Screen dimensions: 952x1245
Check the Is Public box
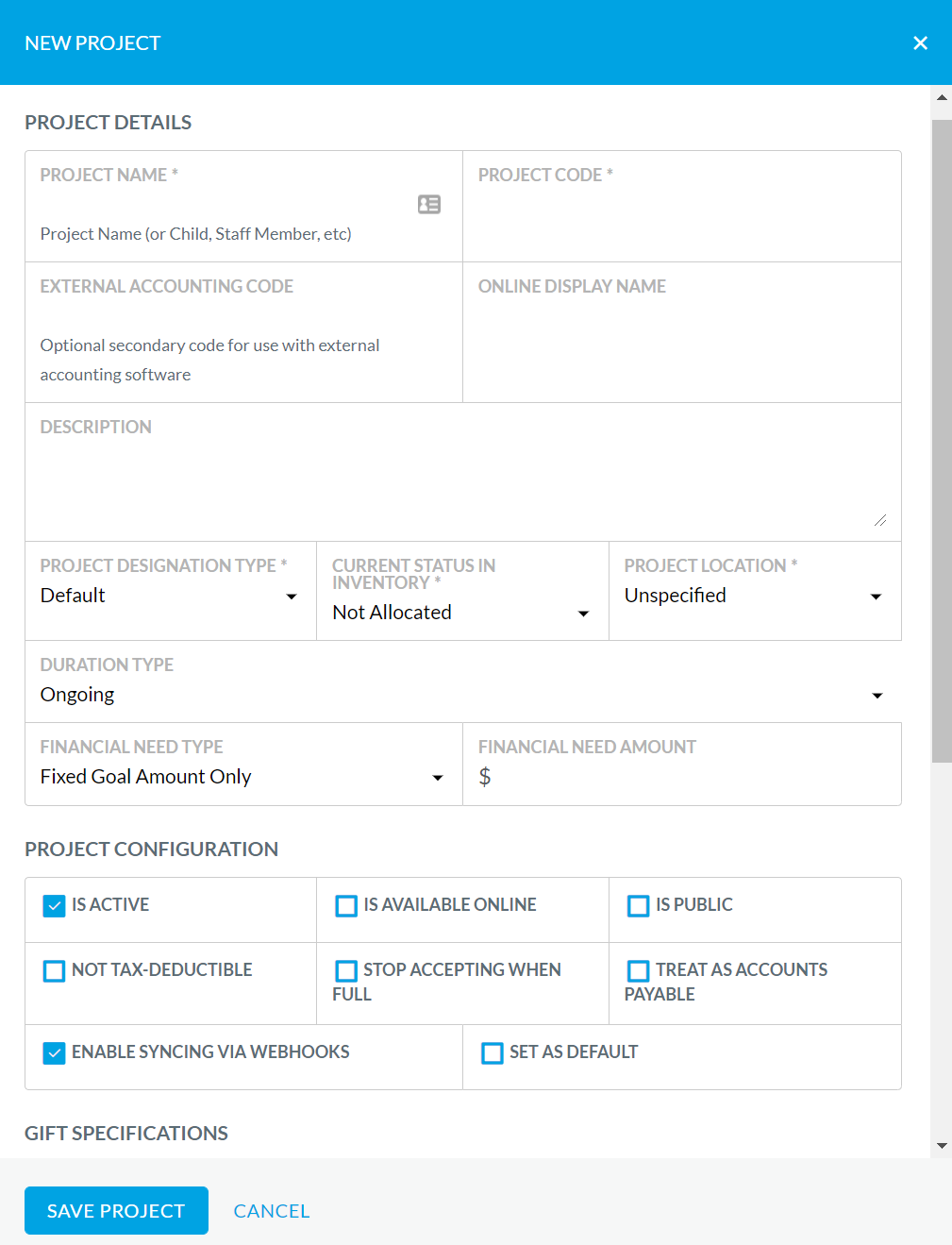(639, 906)
